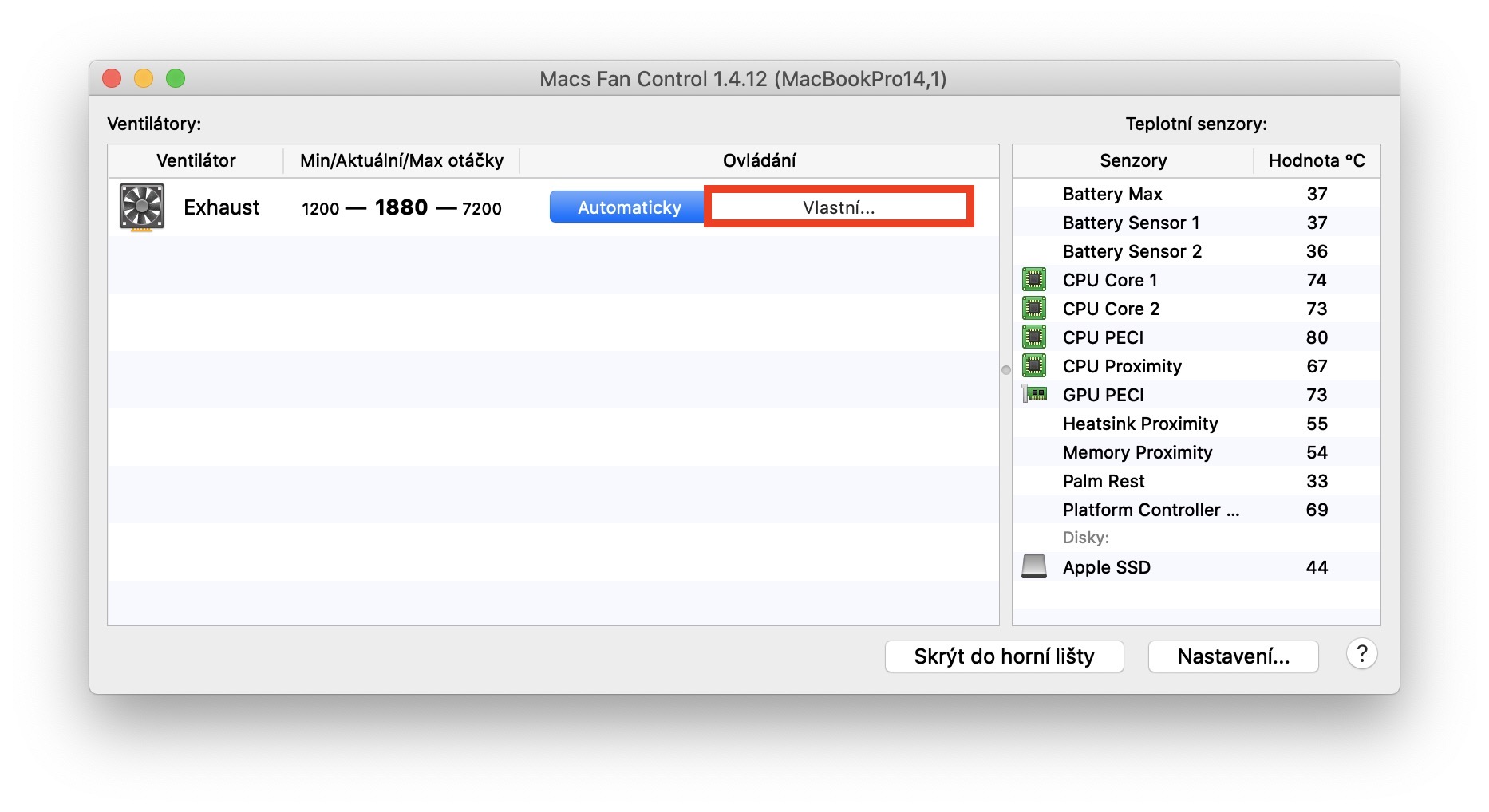The image size is (1489, 812).
Task: Click the Ventilátory: section label
Action: coord(154,124)
